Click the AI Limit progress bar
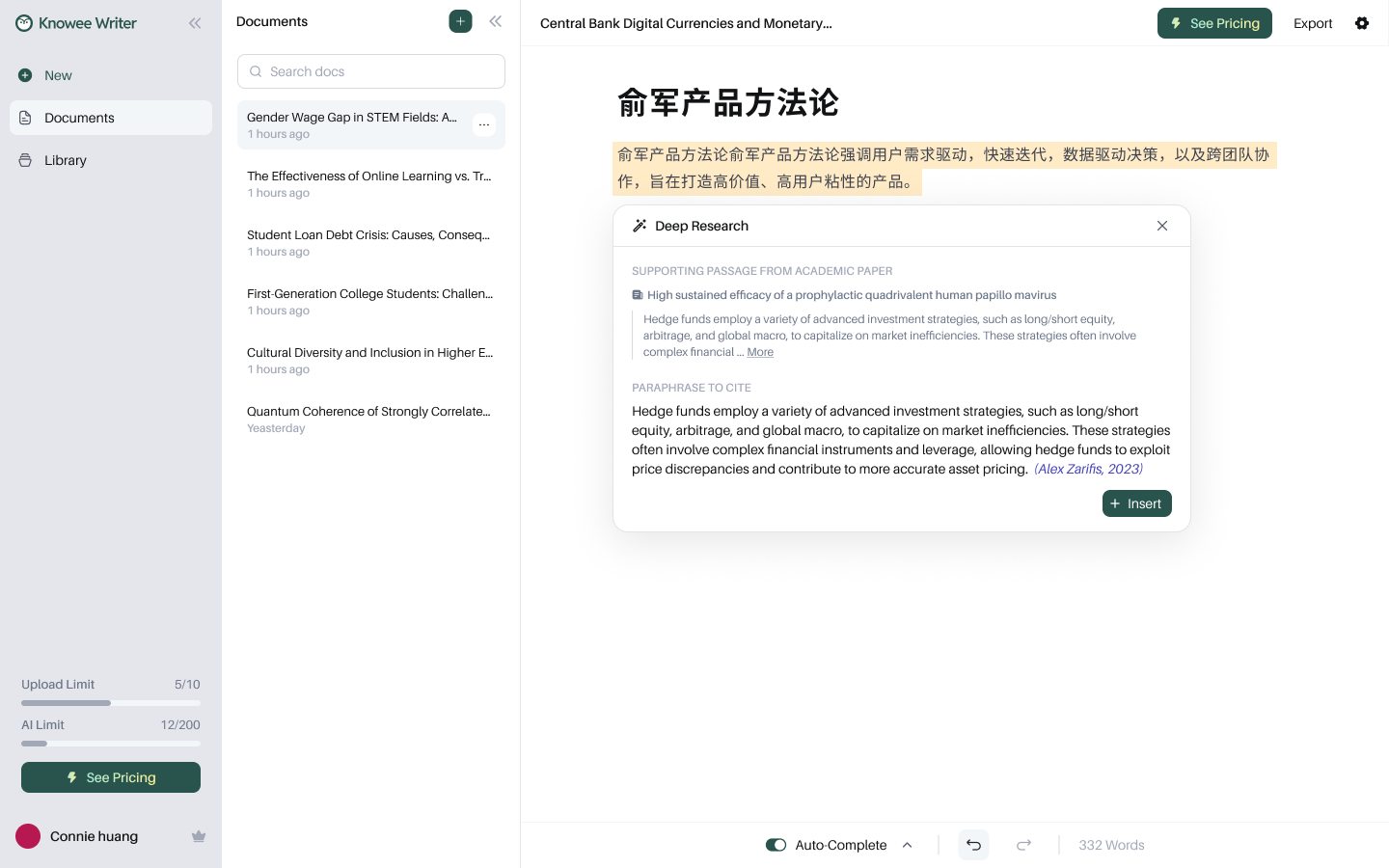Viewport: 1389px width, 868px height. [111, 744]
